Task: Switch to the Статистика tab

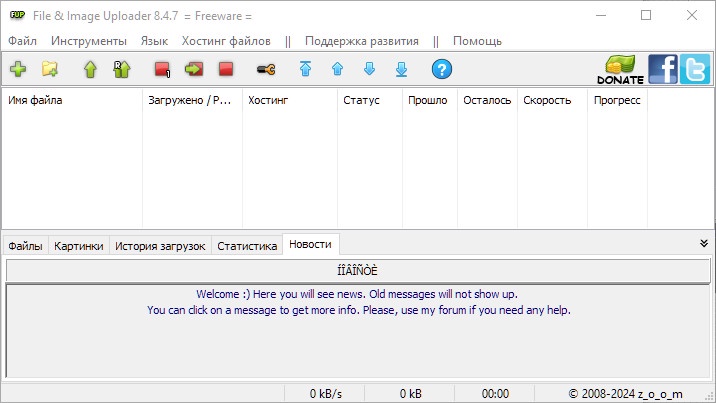Action: (x=247, y=246)
